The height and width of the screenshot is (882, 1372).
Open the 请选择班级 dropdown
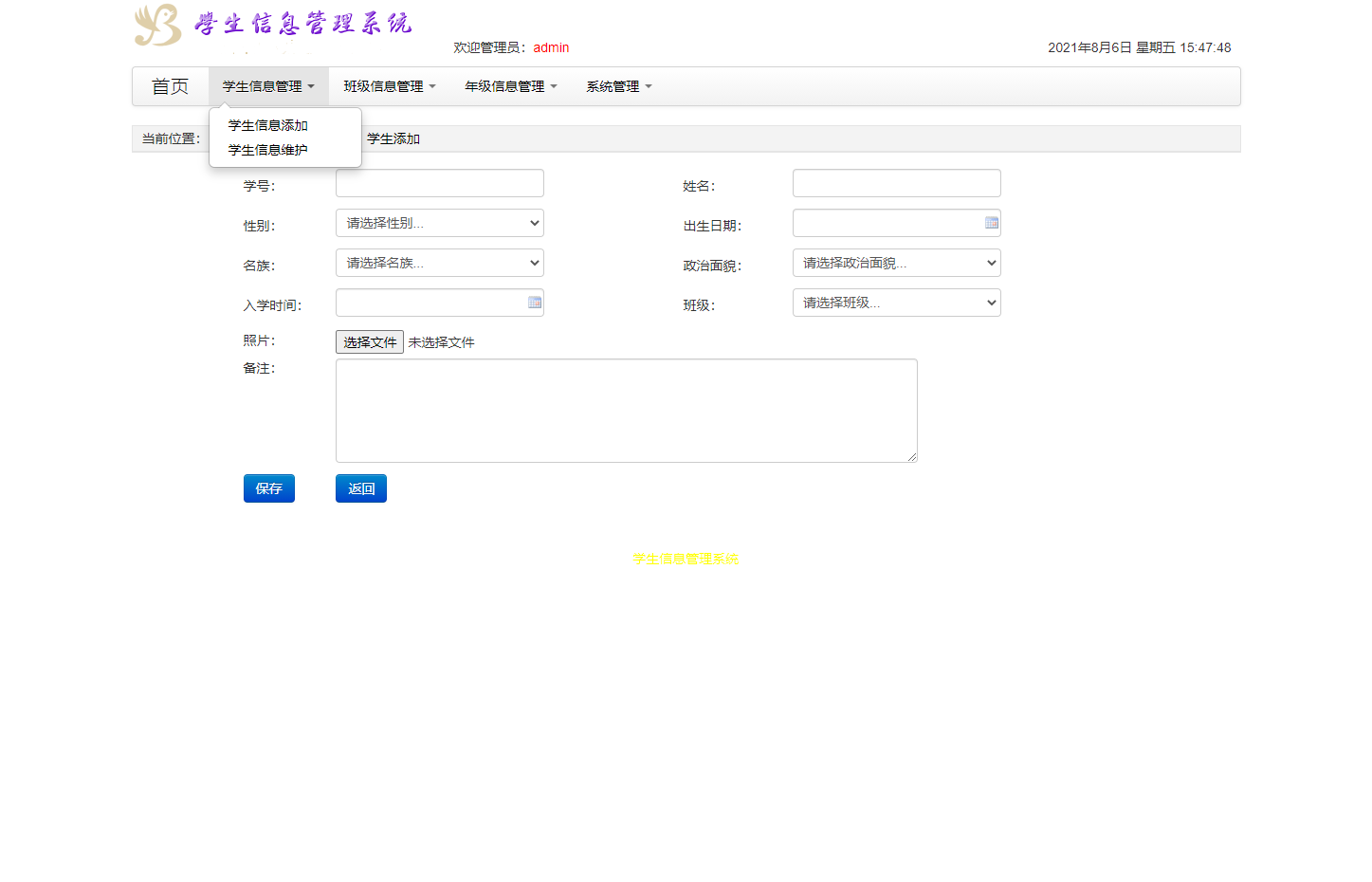[896, 303]
